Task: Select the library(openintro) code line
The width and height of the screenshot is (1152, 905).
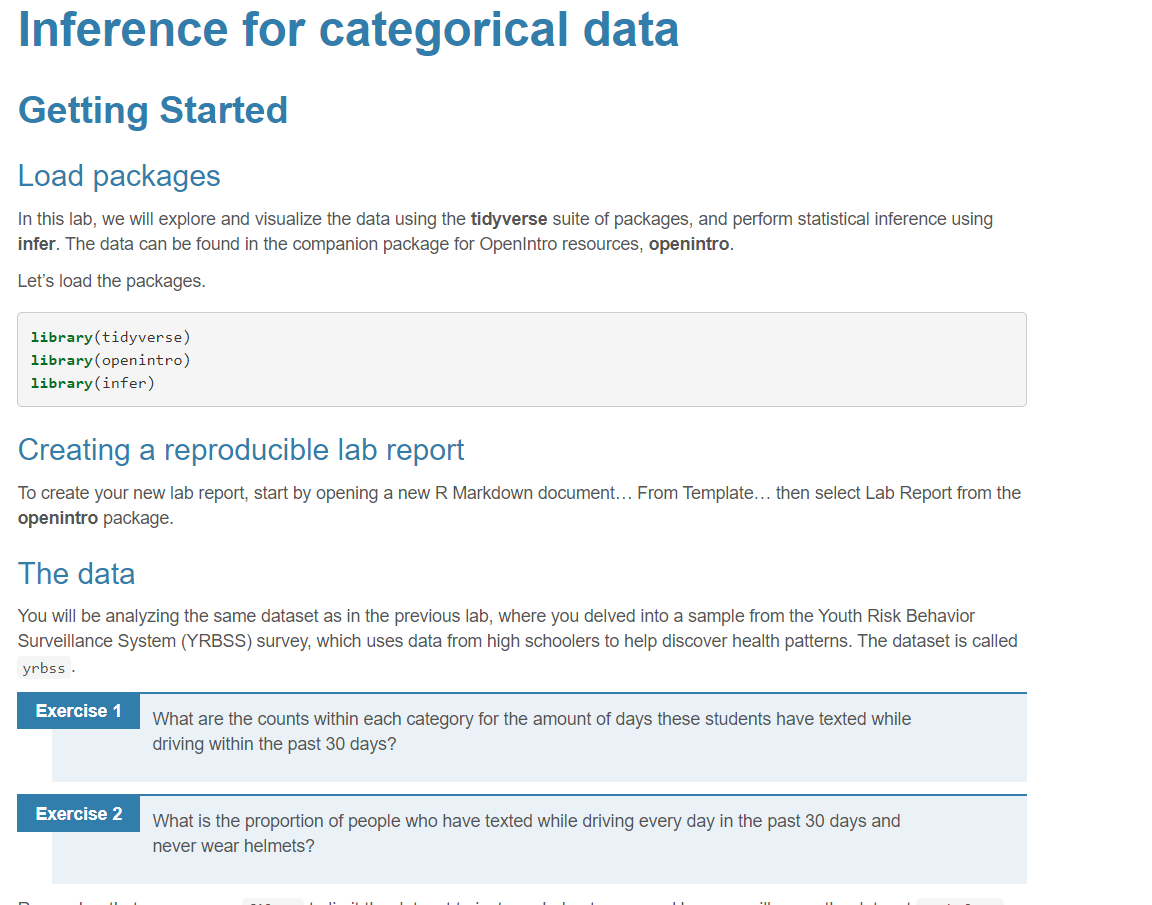Action: pos(110,360)
